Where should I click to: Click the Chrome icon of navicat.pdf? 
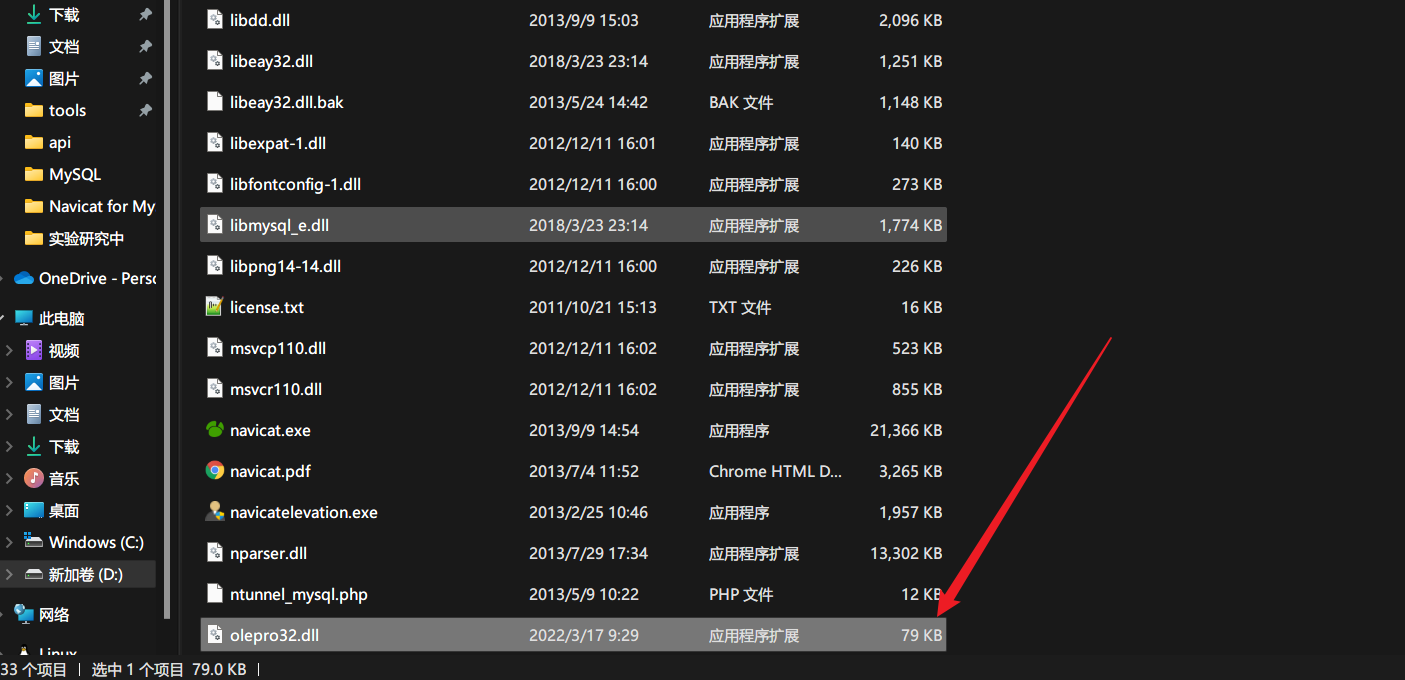pyautogui.click(x=214, y=471)
